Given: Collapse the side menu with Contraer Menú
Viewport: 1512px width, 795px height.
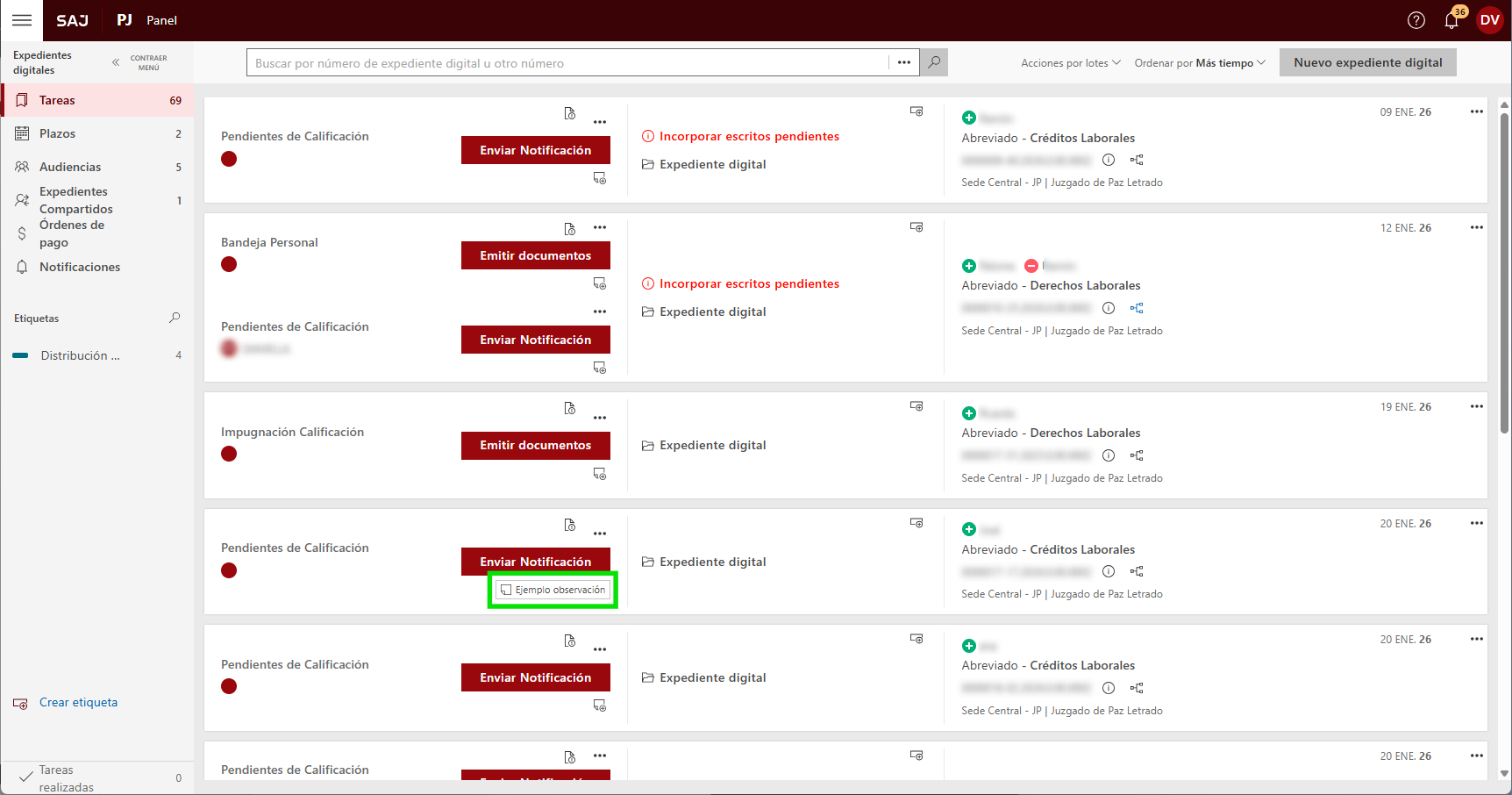Looking at the screenshot, I should (140, 62).
